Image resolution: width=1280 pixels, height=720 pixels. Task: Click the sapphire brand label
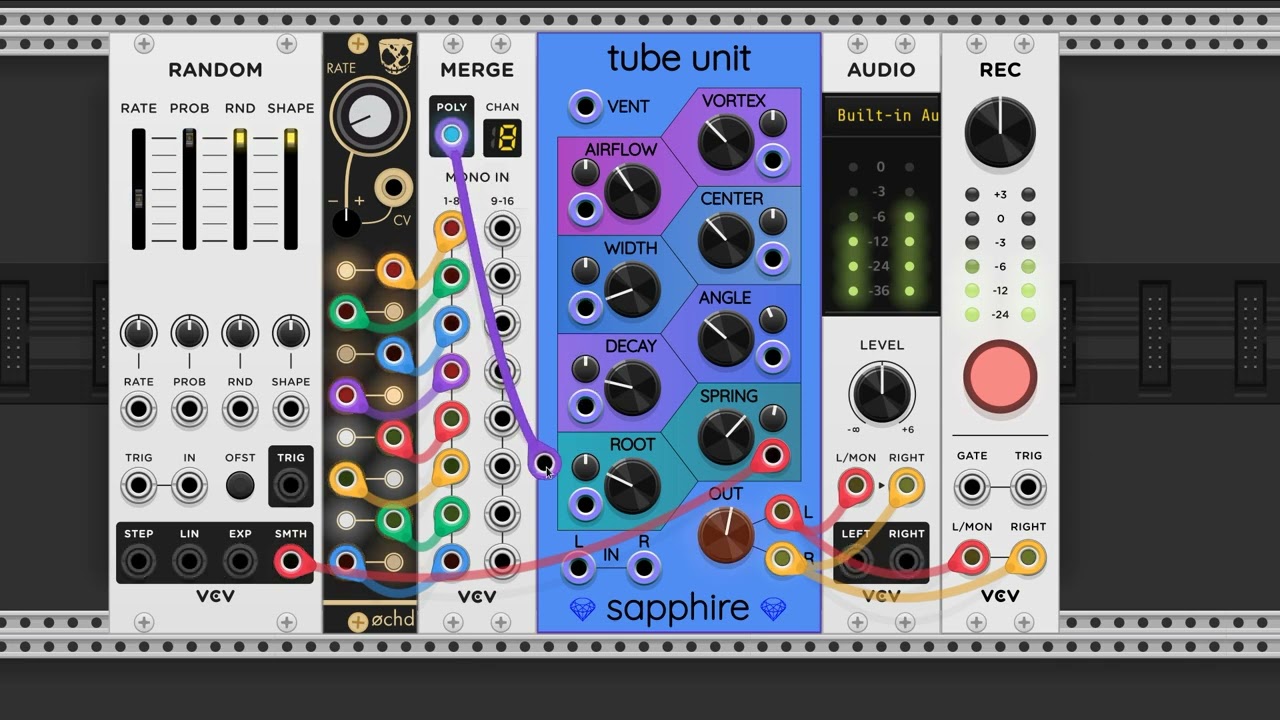pyautogui.click(x=677, y=608)
